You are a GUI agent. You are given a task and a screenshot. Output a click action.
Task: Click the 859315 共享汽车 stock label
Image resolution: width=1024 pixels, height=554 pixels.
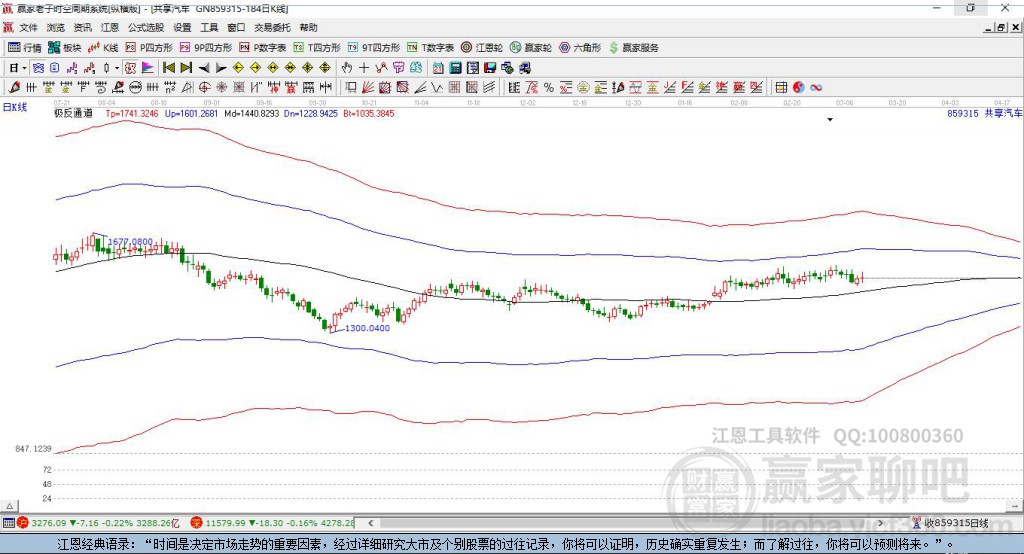(x=984, y=113)
